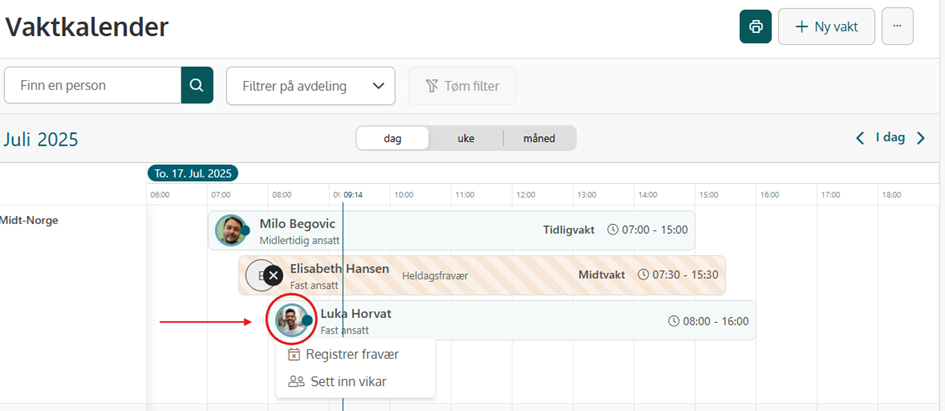The image size is (945, 411).
Task: Go to previous day with left chevron
Action: (x=861, y=138)
